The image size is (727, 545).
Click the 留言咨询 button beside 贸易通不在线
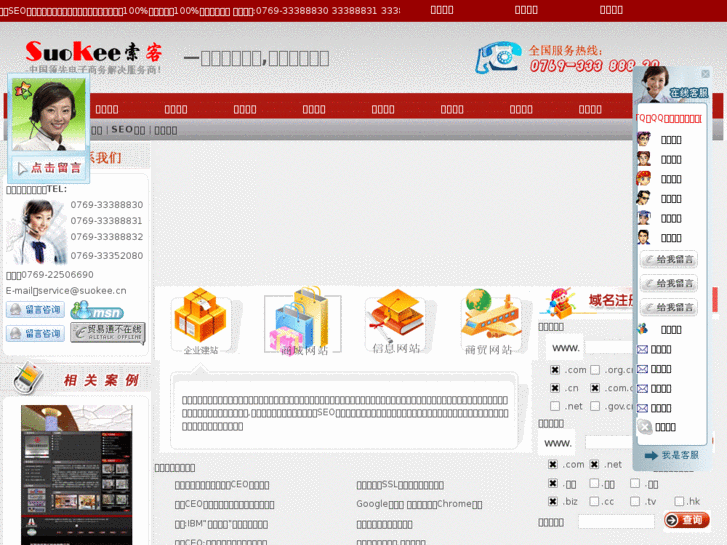(35, 333)
